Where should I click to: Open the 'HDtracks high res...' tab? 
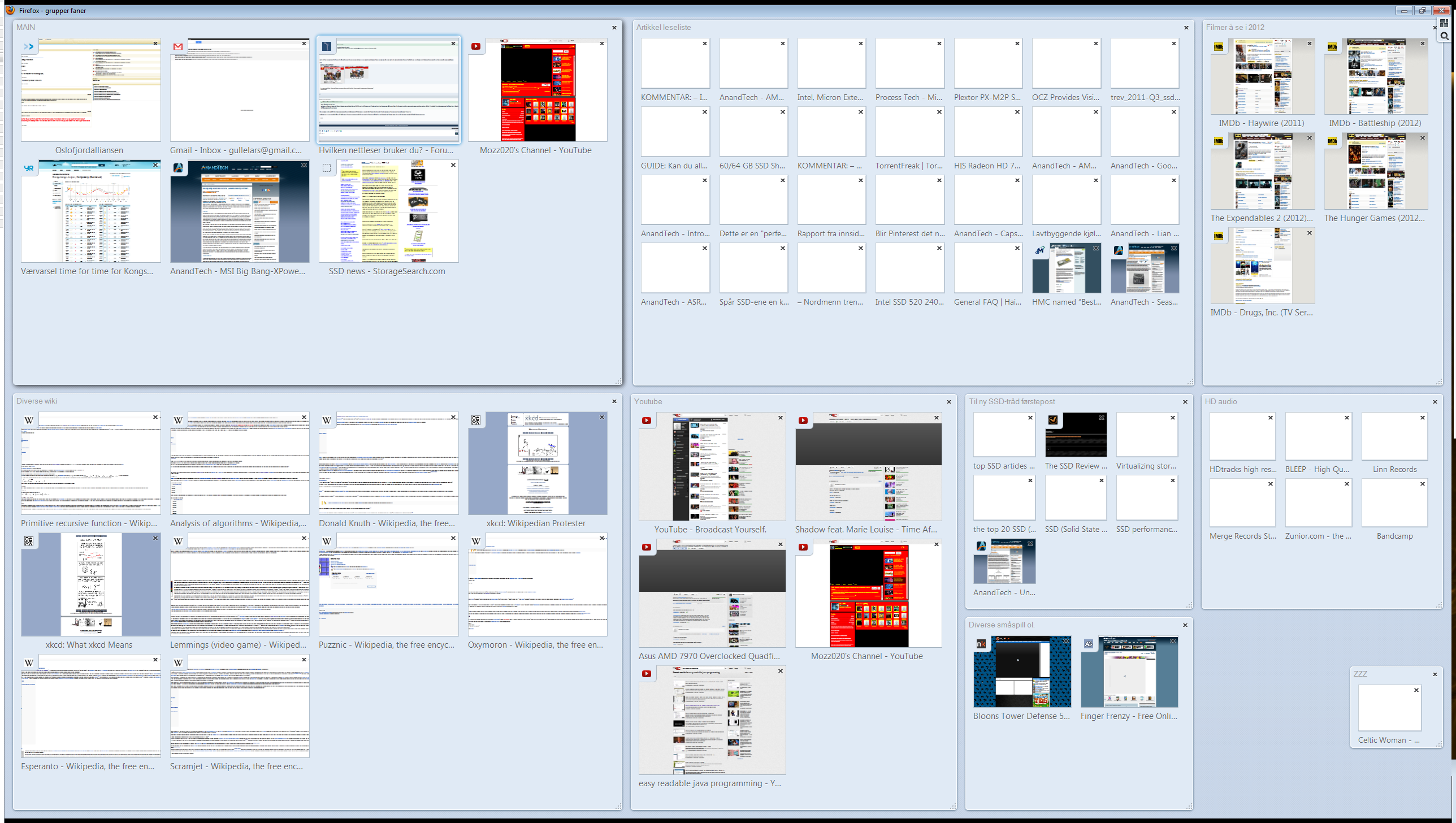(1242, 437)
